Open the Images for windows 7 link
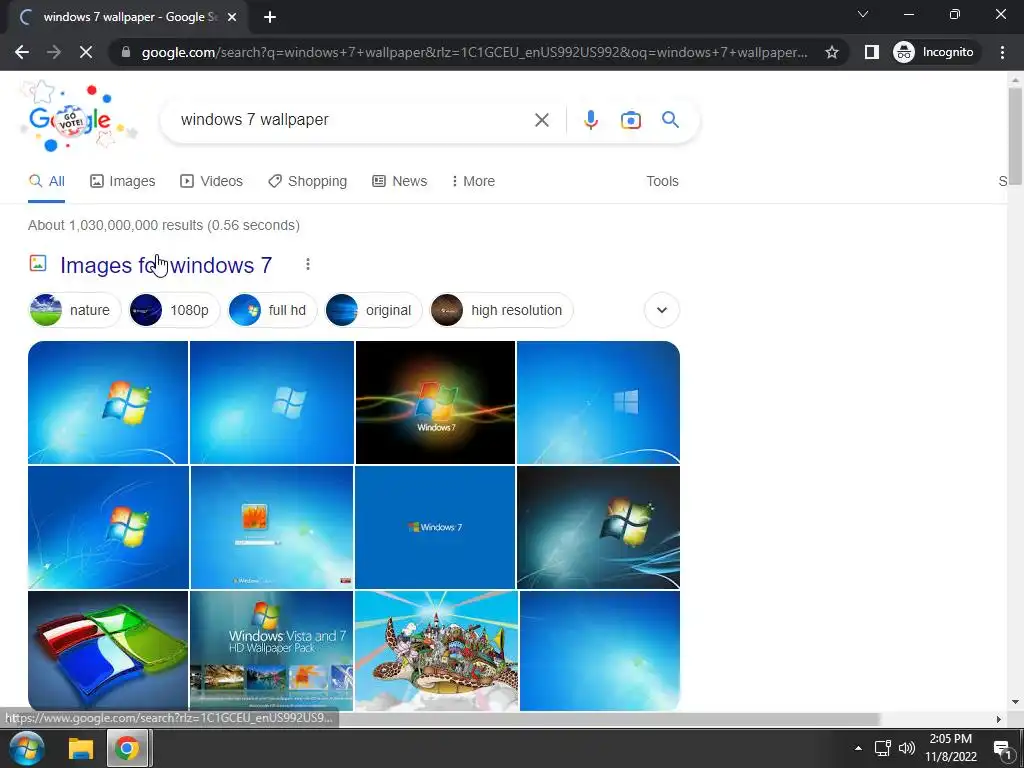Viewport: 1024px width, 768px height. 166,265
